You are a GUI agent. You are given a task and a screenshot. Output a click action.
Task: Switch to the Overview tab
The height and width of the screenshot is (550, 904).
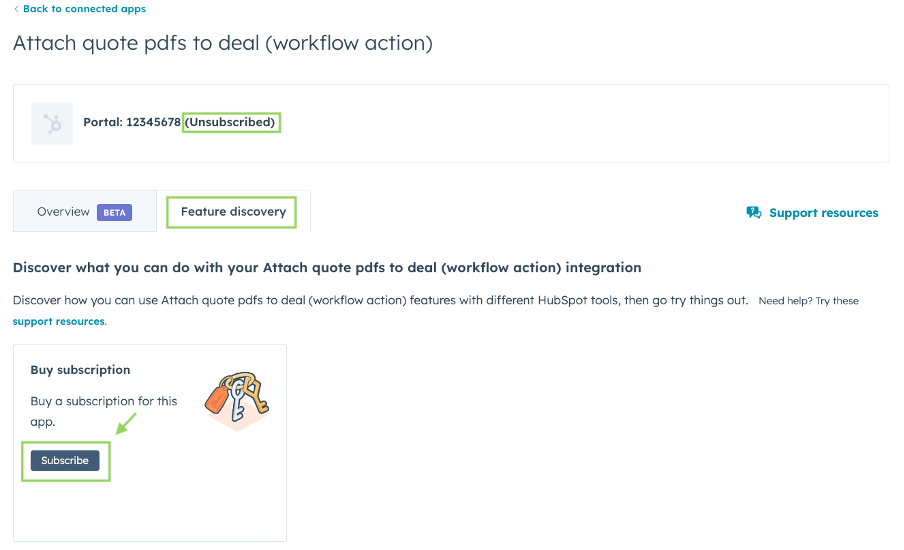(x=63, y=212)
